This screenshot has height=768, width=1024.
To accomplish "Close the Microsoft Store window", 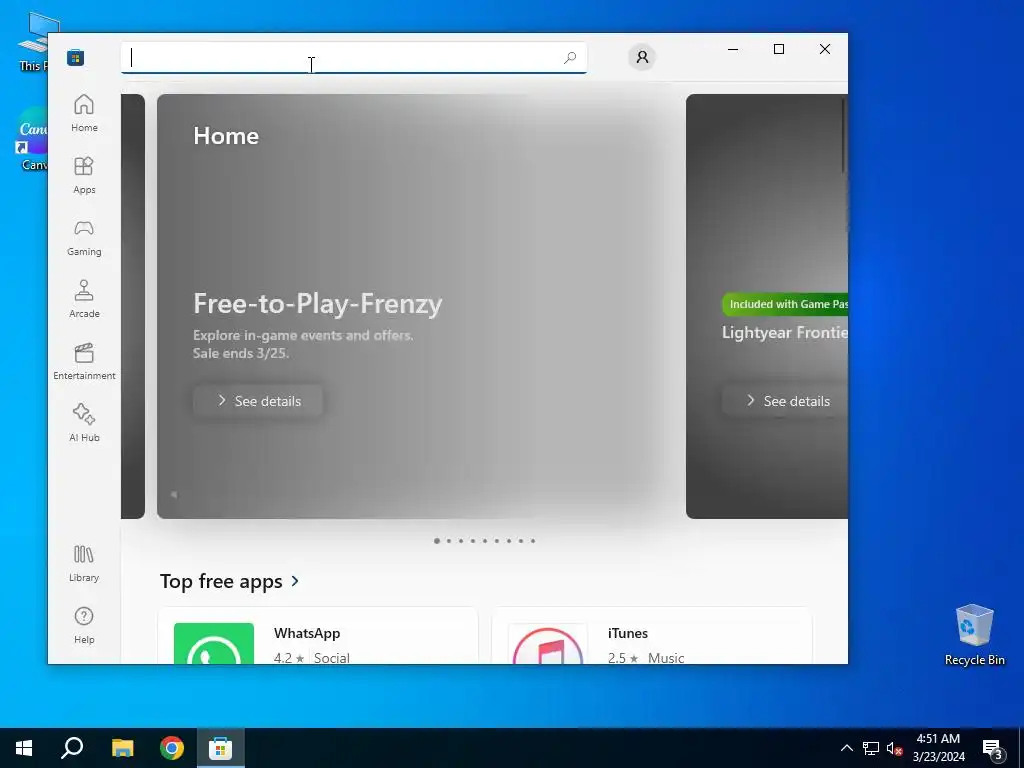I will coord(825,49).
